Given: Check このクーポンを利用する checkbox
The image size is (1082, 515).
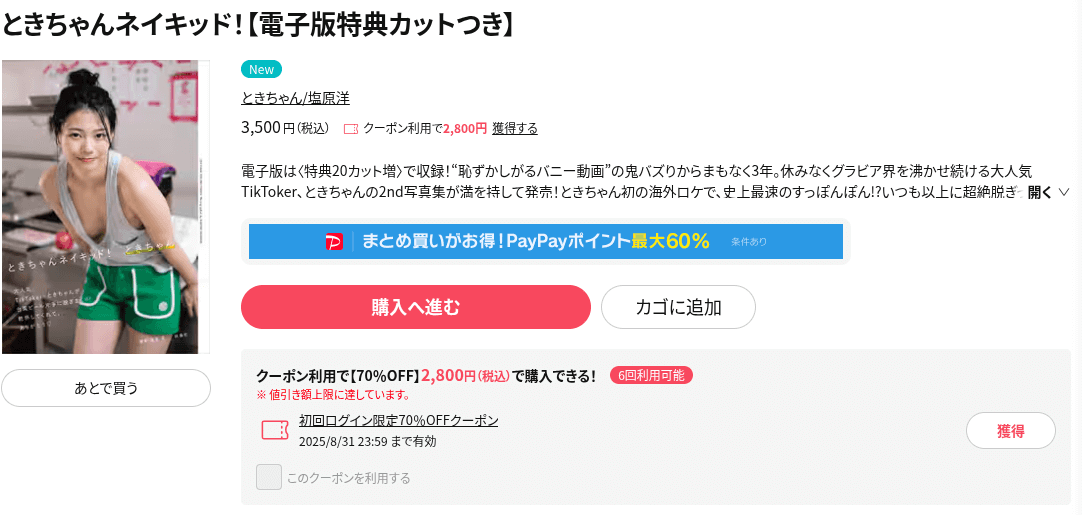Looking at the screenshot, I should [268, 477].
